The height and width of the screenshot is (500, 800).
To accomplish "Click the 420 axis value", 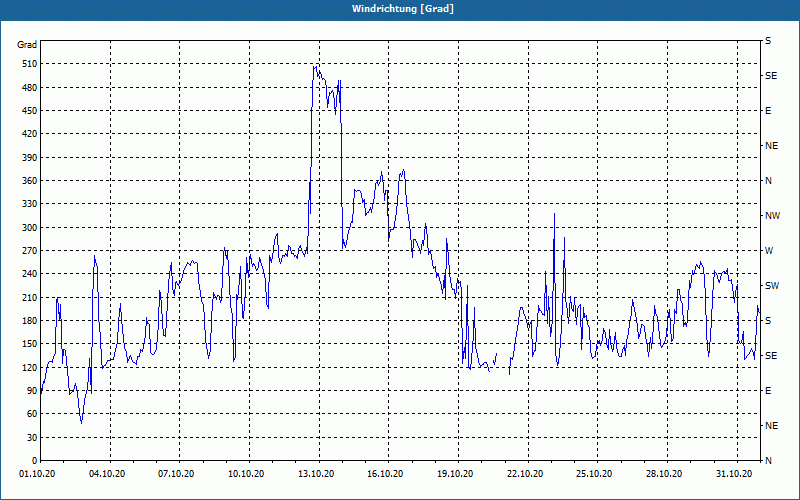I will point(30,134).
